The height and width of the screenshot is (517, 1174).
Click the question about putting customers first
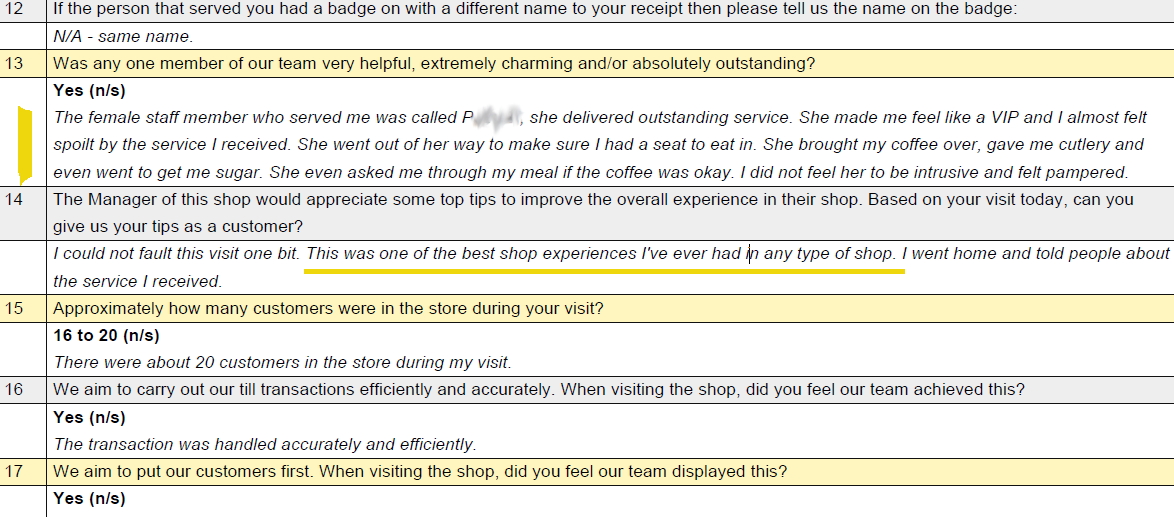[419, 471]
